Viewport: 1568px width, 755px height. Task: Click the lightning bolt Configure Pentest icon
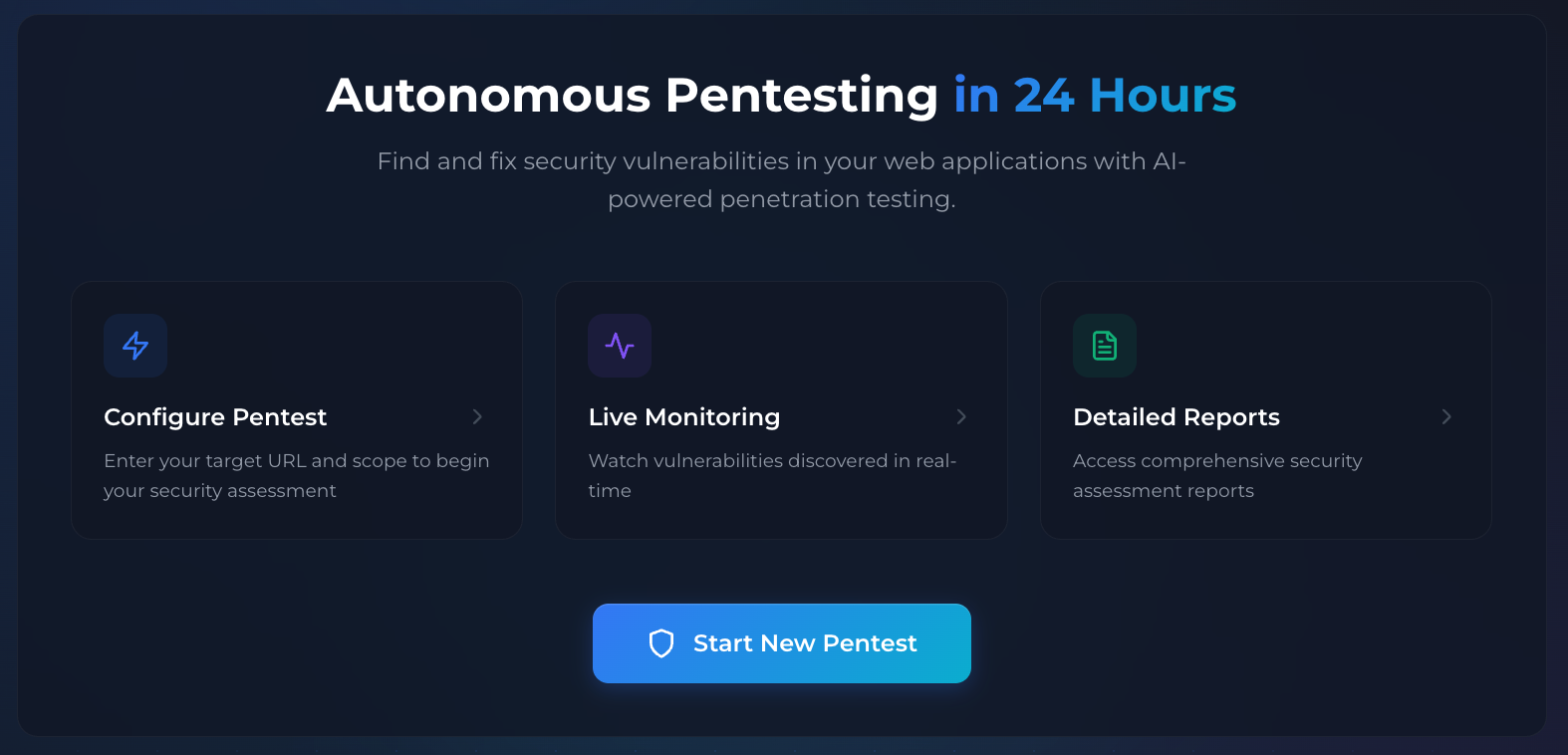pos(135,346)
